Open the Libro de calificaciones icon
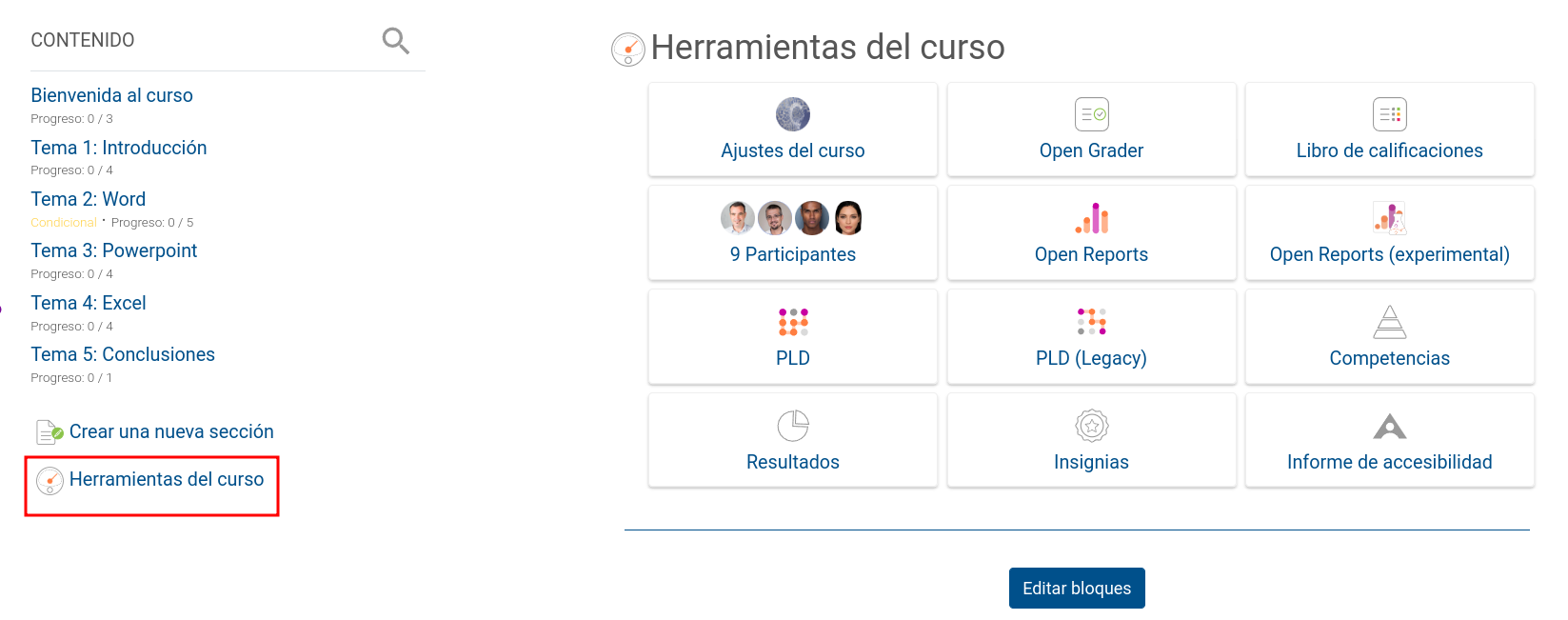1568x620 pixels. pyautogui.click(x=1389, y=114)
